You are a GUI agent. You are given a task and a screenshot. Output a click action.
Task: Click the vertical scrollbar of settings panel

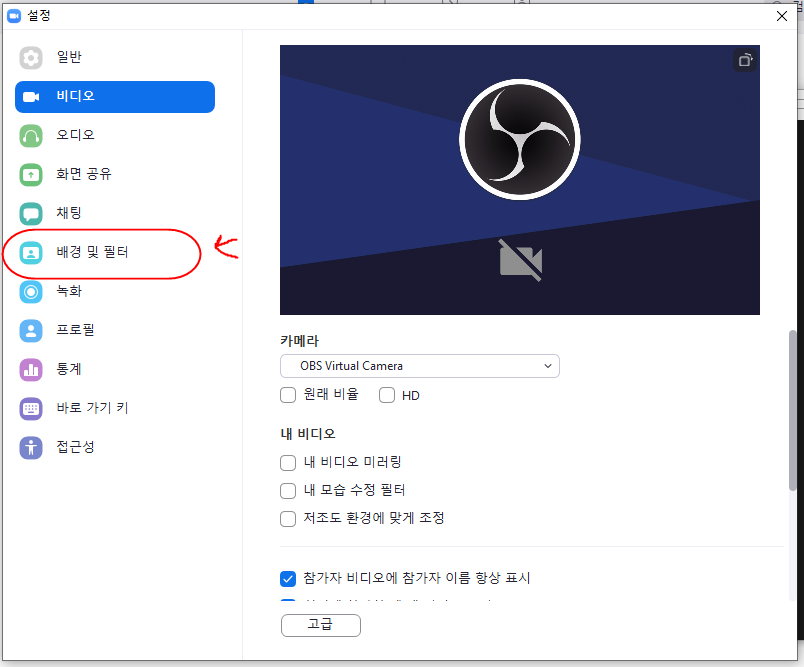pos(792,410)
